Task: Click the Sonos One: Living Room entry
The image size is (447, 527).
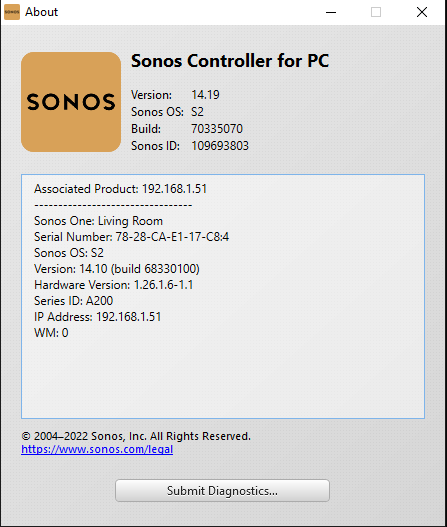Action: pyautogui.click(x=98, y=221)
